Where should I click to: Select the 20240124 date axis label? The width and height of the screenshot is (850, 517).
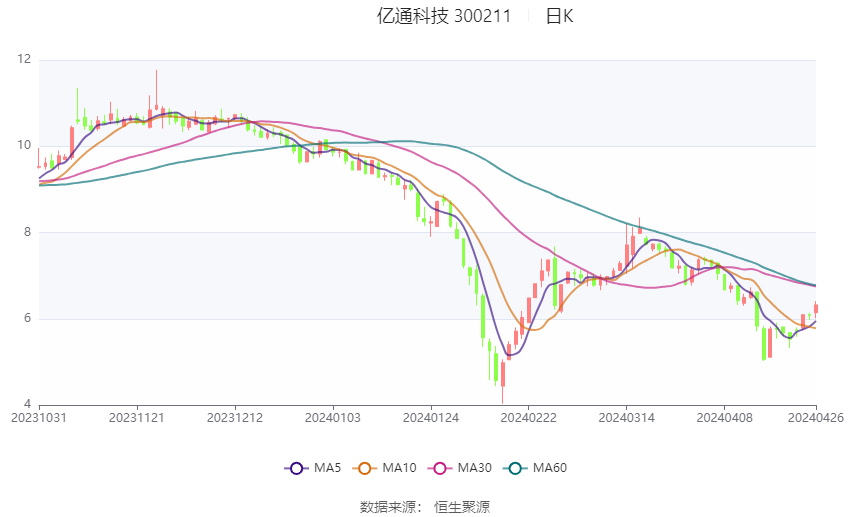430,418
